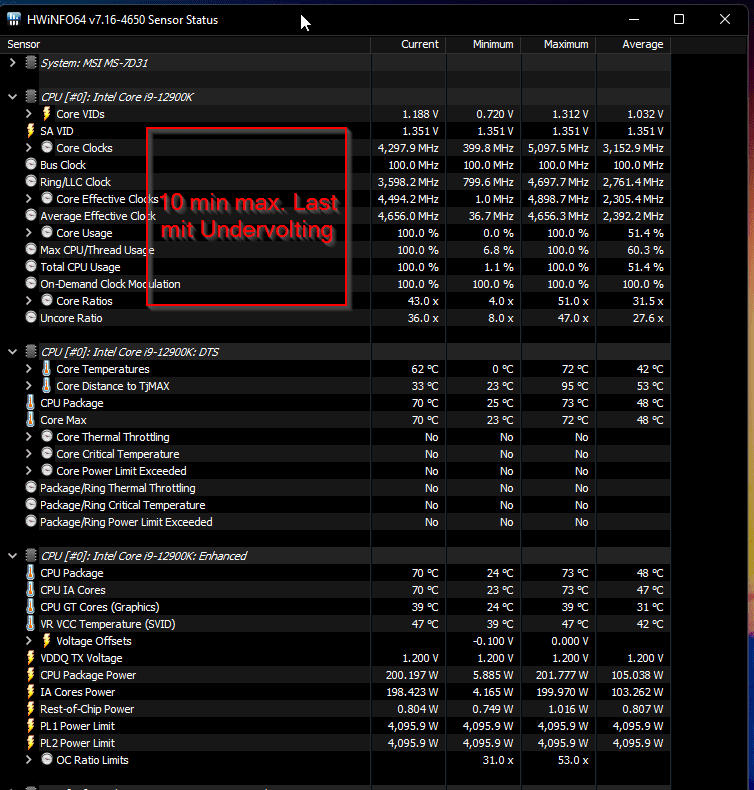This screenshot has width=754, height=790.
Task: Click the chip icon of the i9-12900K Enhanced group
Action: (x=31, y=556)
